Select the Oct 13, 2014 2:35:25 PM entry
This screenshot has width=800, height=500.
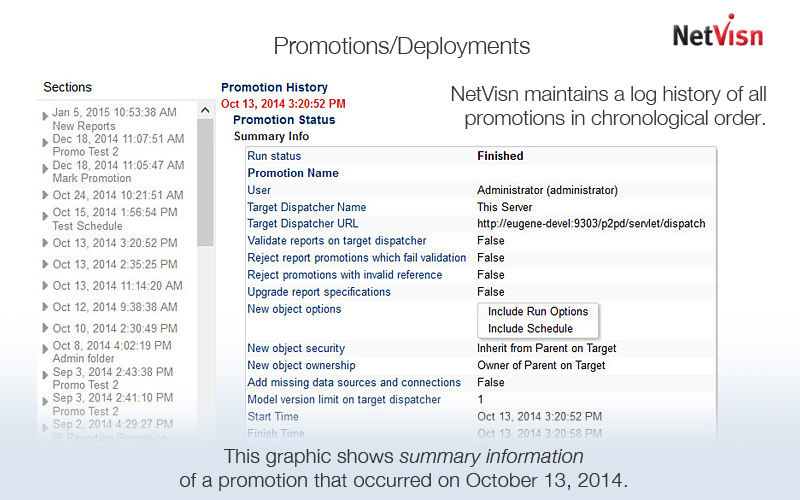pos(115,265)
